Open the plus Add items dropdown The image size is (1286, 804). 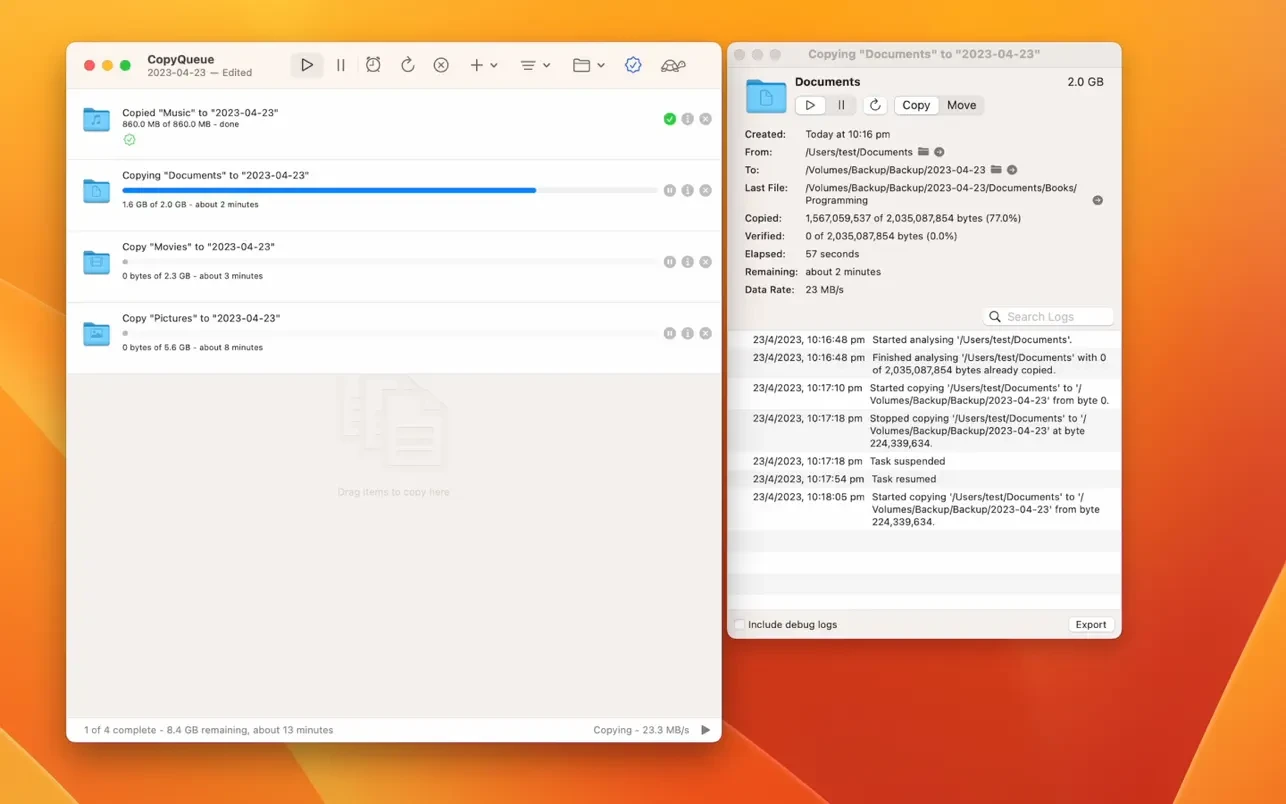484,65
